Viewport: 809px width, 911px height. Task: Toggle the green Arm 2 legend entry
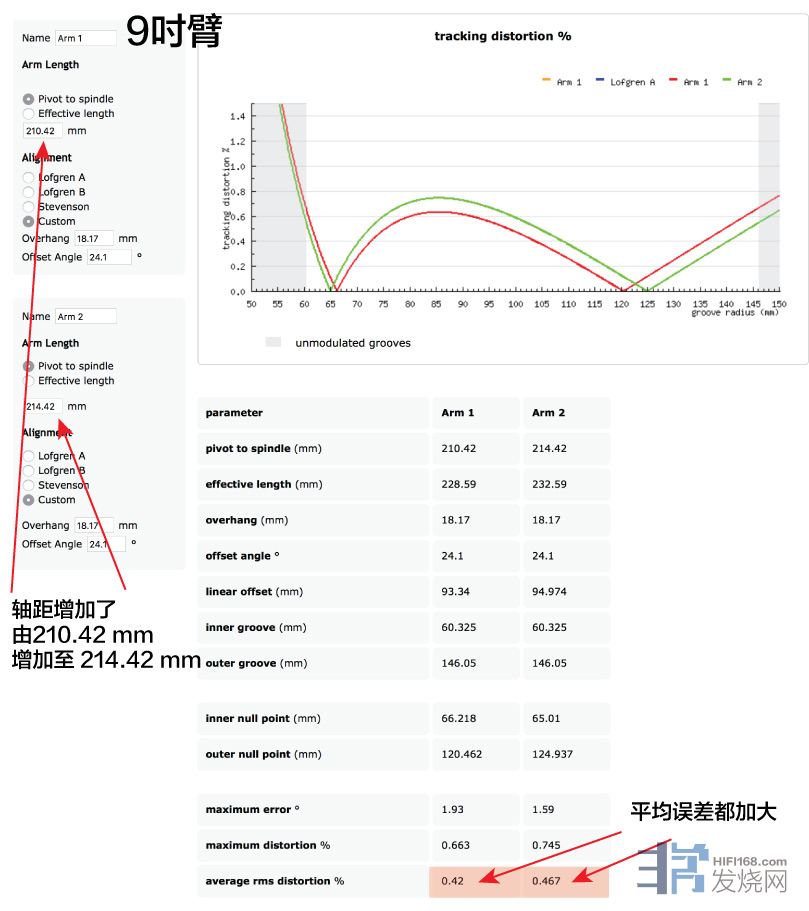[742, 82]
